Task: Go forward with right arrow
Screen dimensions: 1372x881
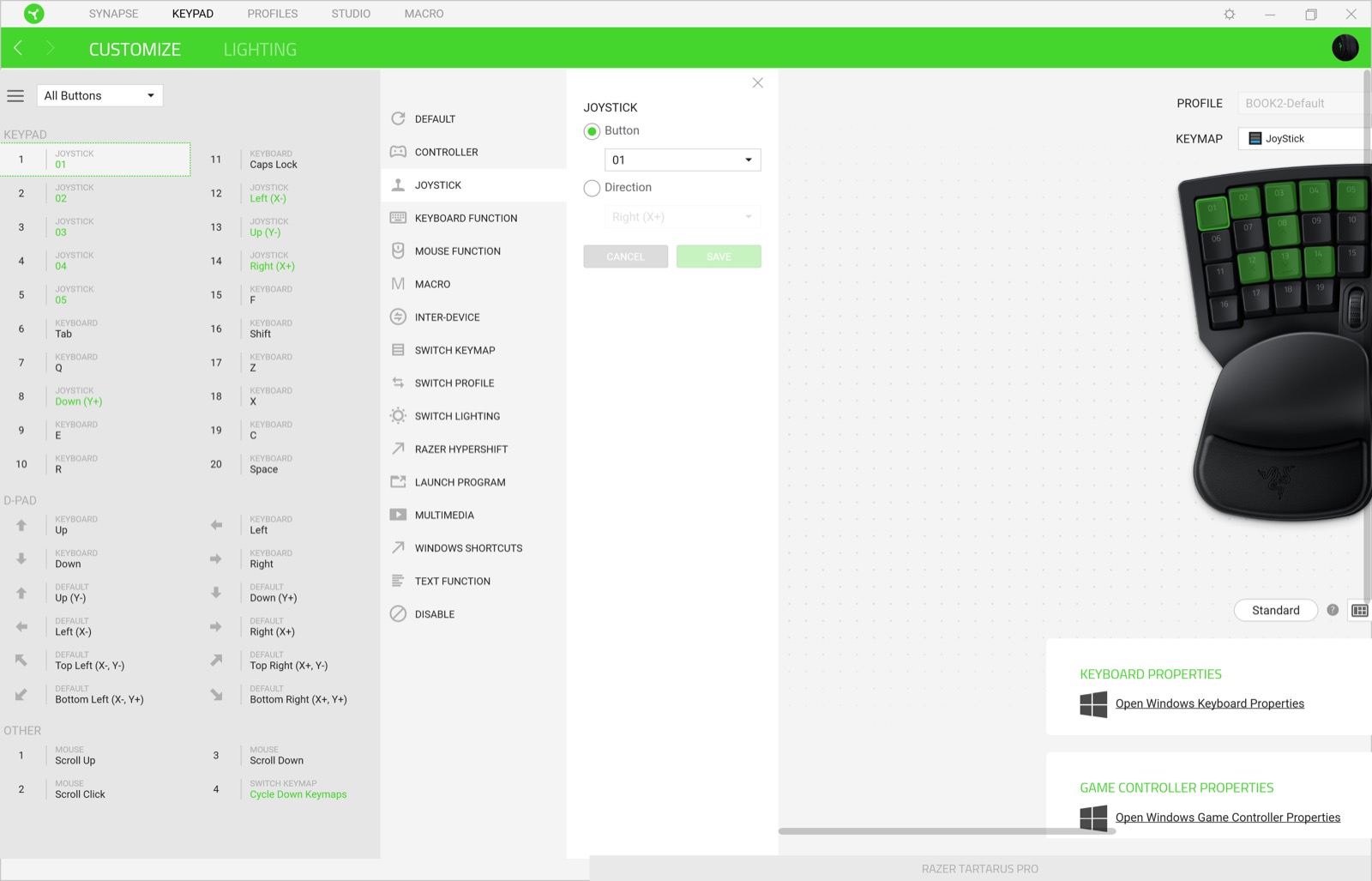Action: (x=50, y=48)
